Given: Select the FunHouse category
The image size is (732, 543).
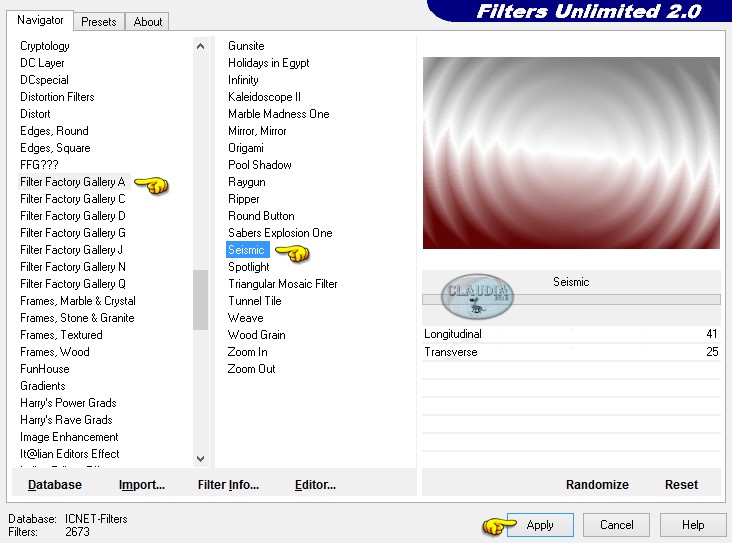Looking at the screenshot, I should [x=45, y=369].
